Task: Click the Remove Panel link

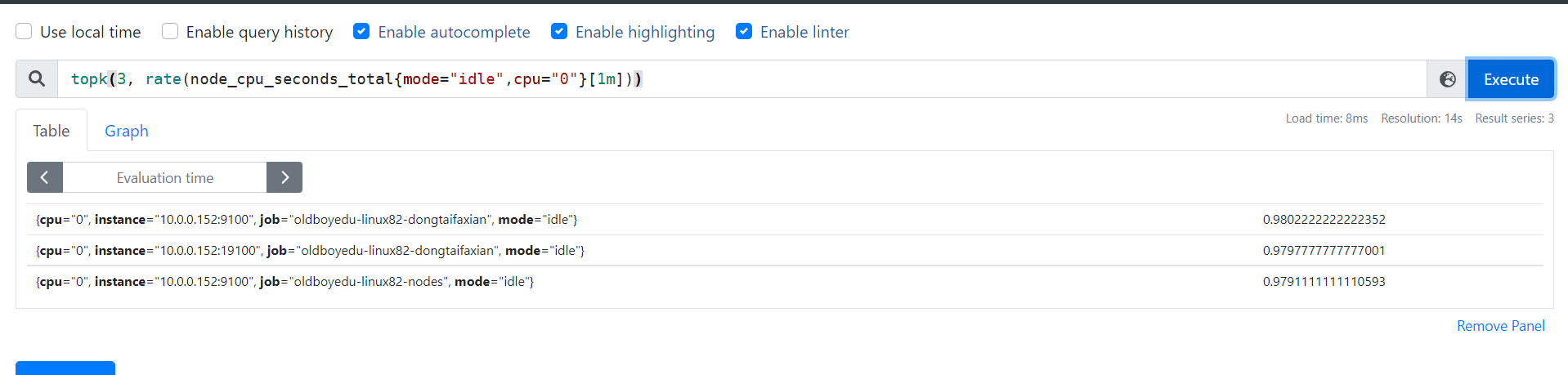Action: click(1500, 326)
